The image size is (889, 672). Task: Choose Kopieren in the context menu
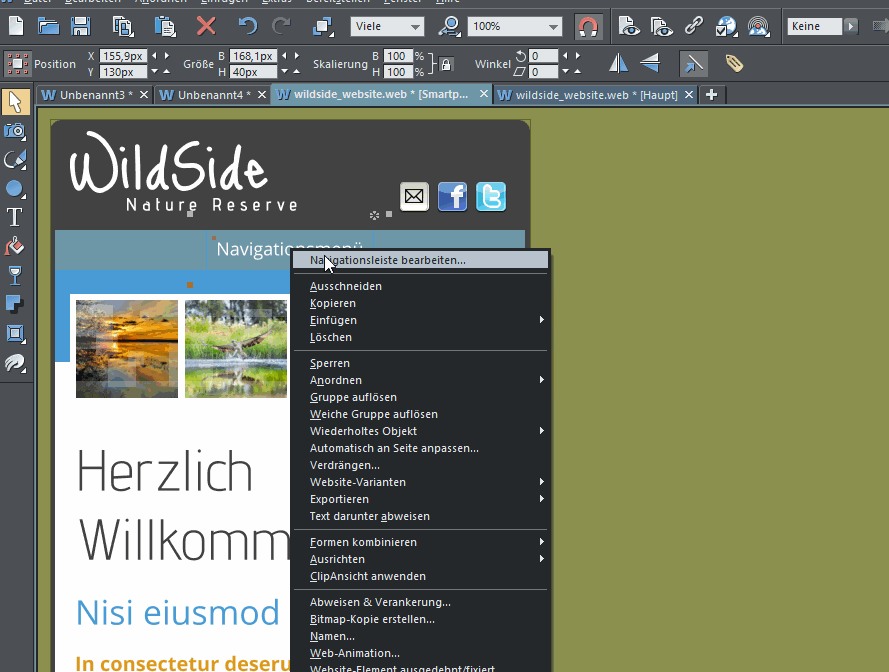[421, 303]
